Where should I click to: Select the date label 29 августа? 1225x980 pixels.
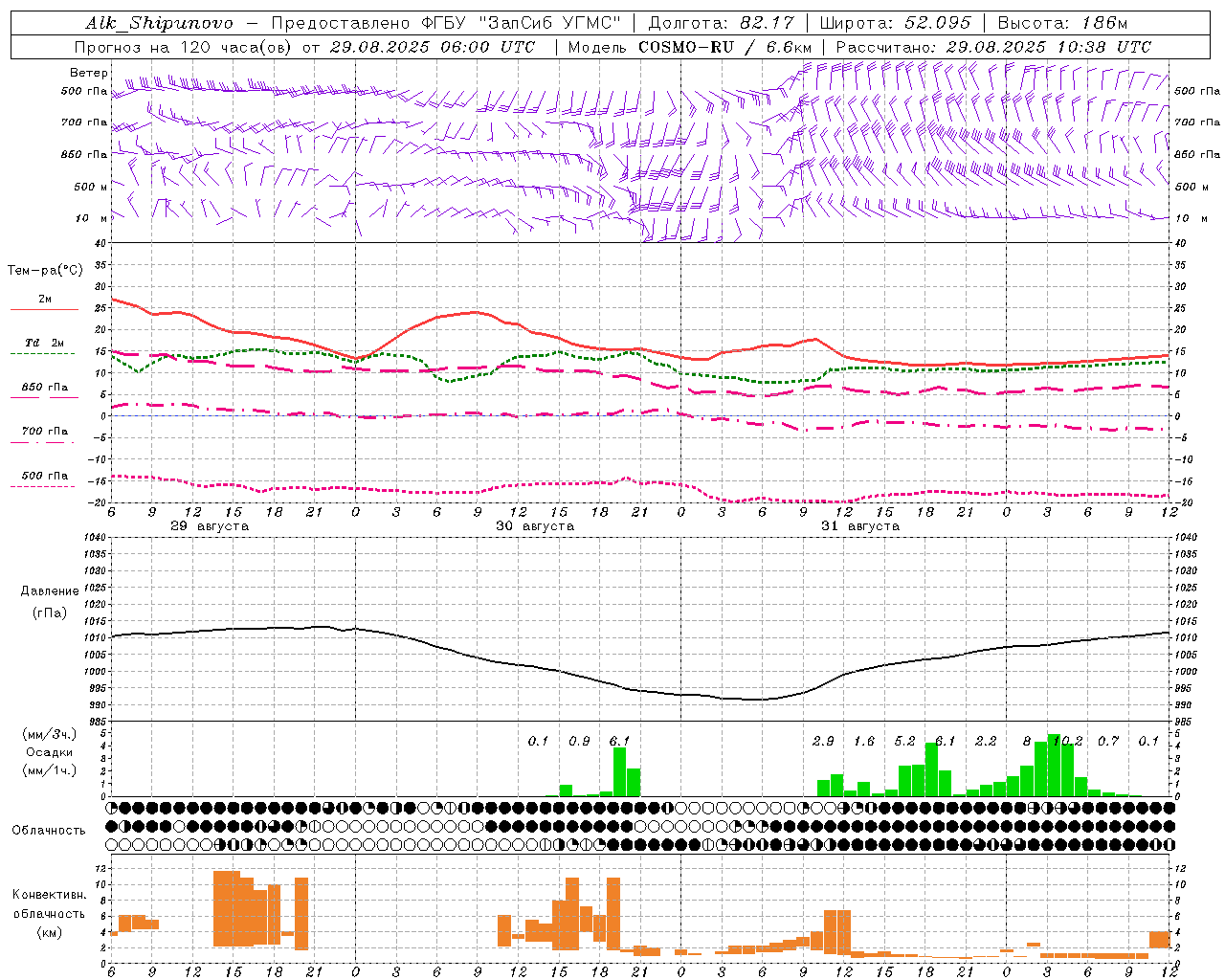(x=210, y=526)
